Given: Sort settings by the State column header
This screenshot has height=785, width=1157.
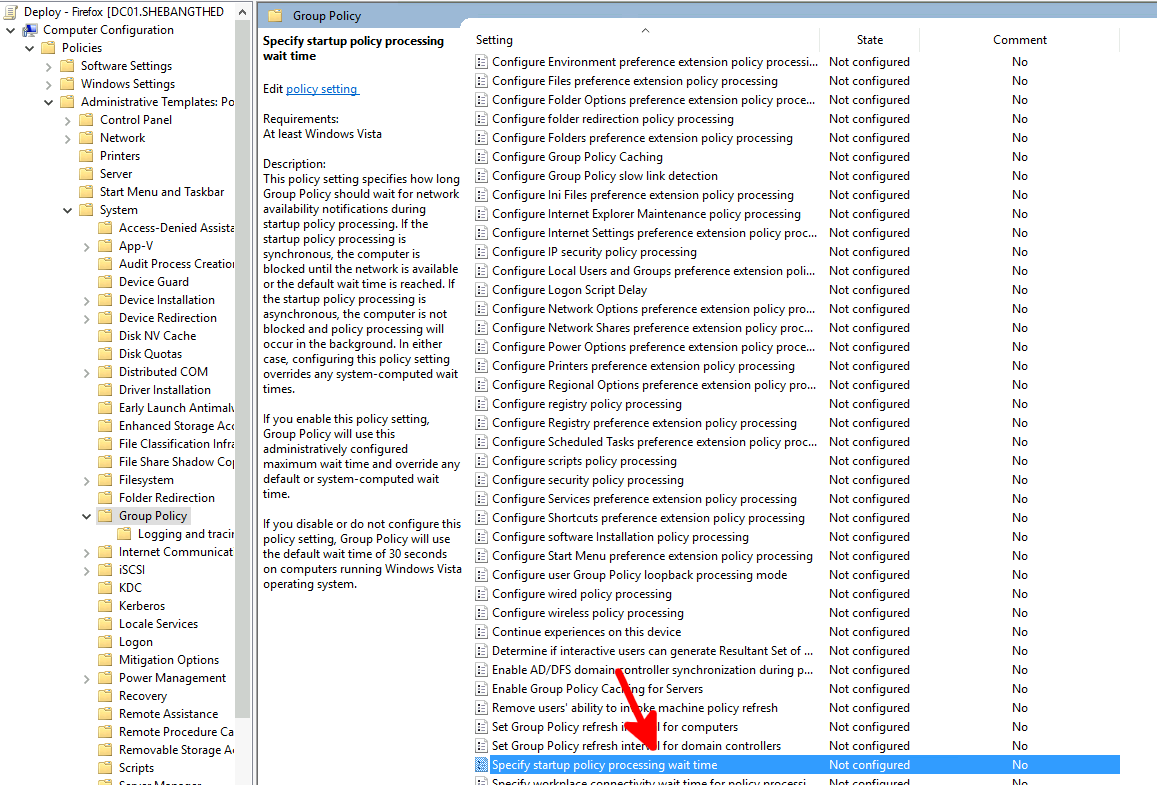Looking at the screenshot, I should (x=868, y=39).
